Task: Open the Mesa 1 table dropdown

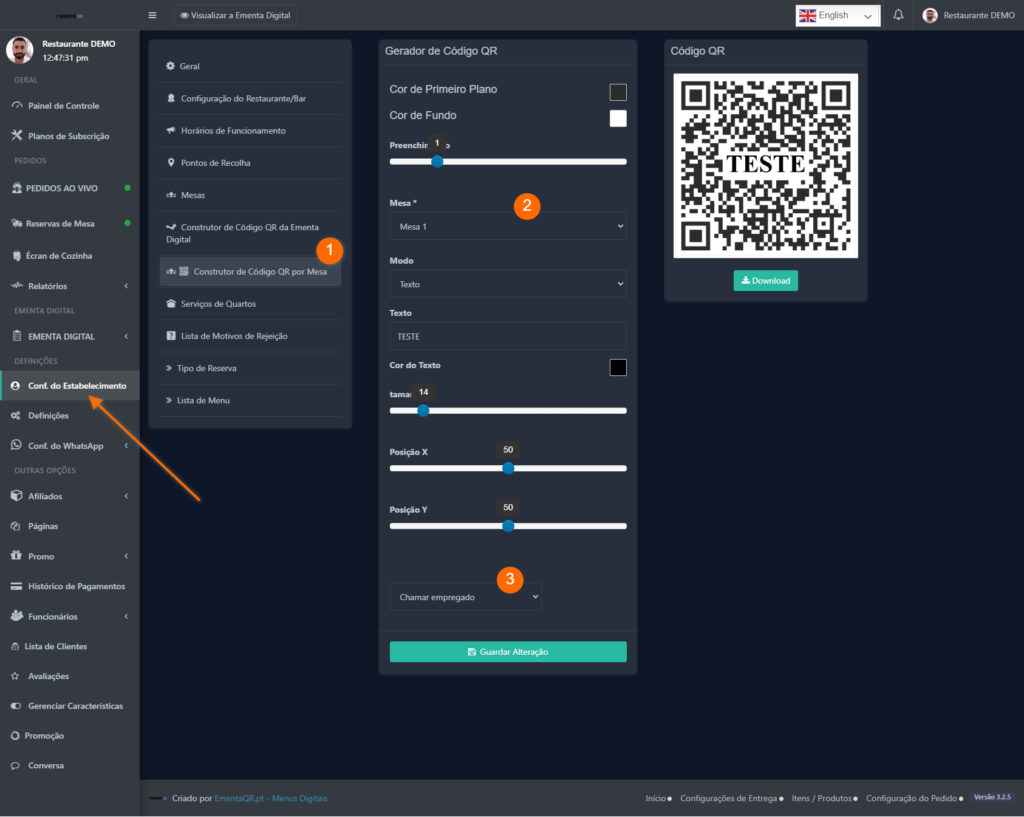Action: (x=507, y=226)
